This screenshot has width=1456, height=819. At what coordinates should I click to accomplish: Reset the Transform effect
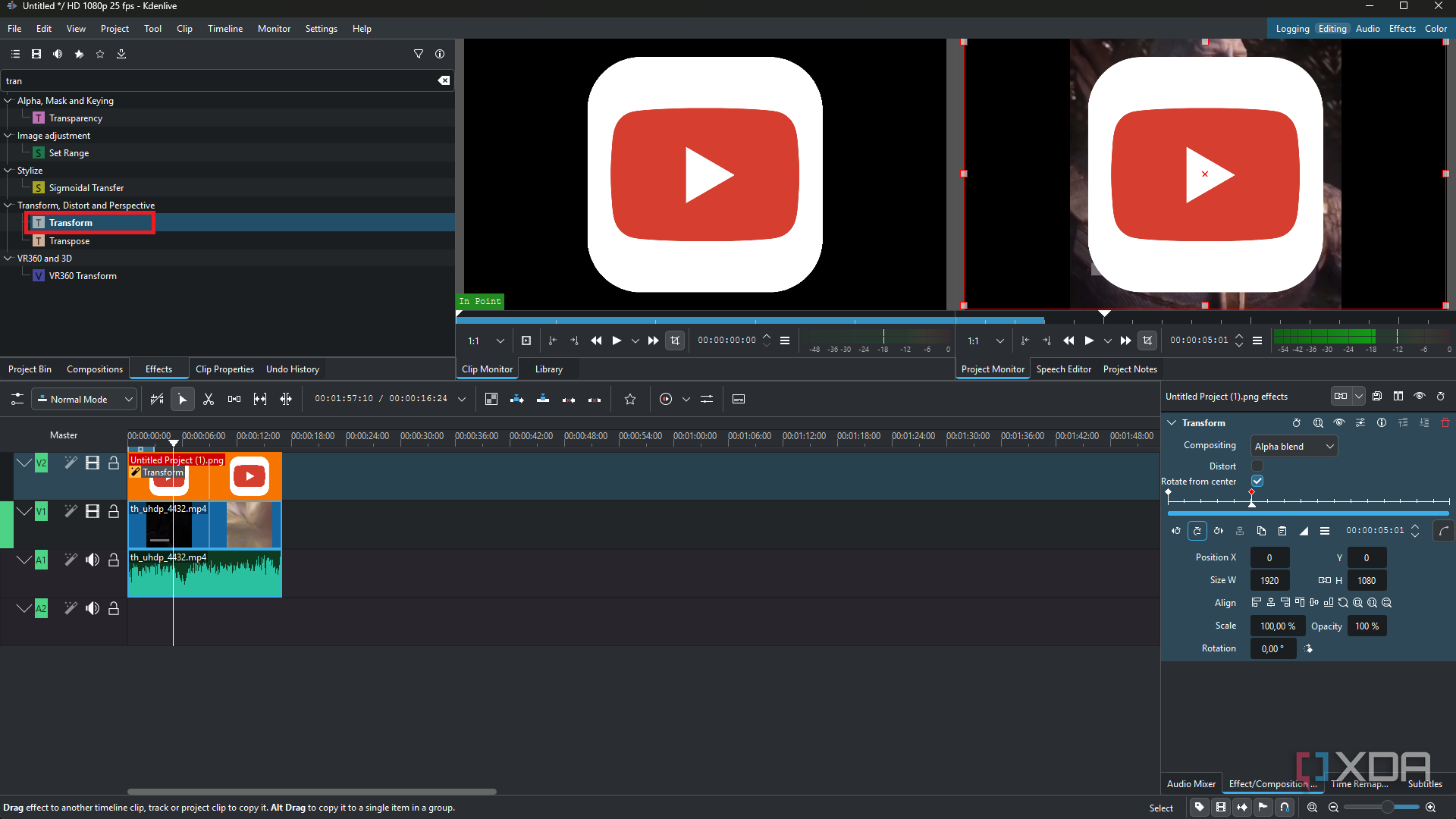click(x=1297, y=423)
